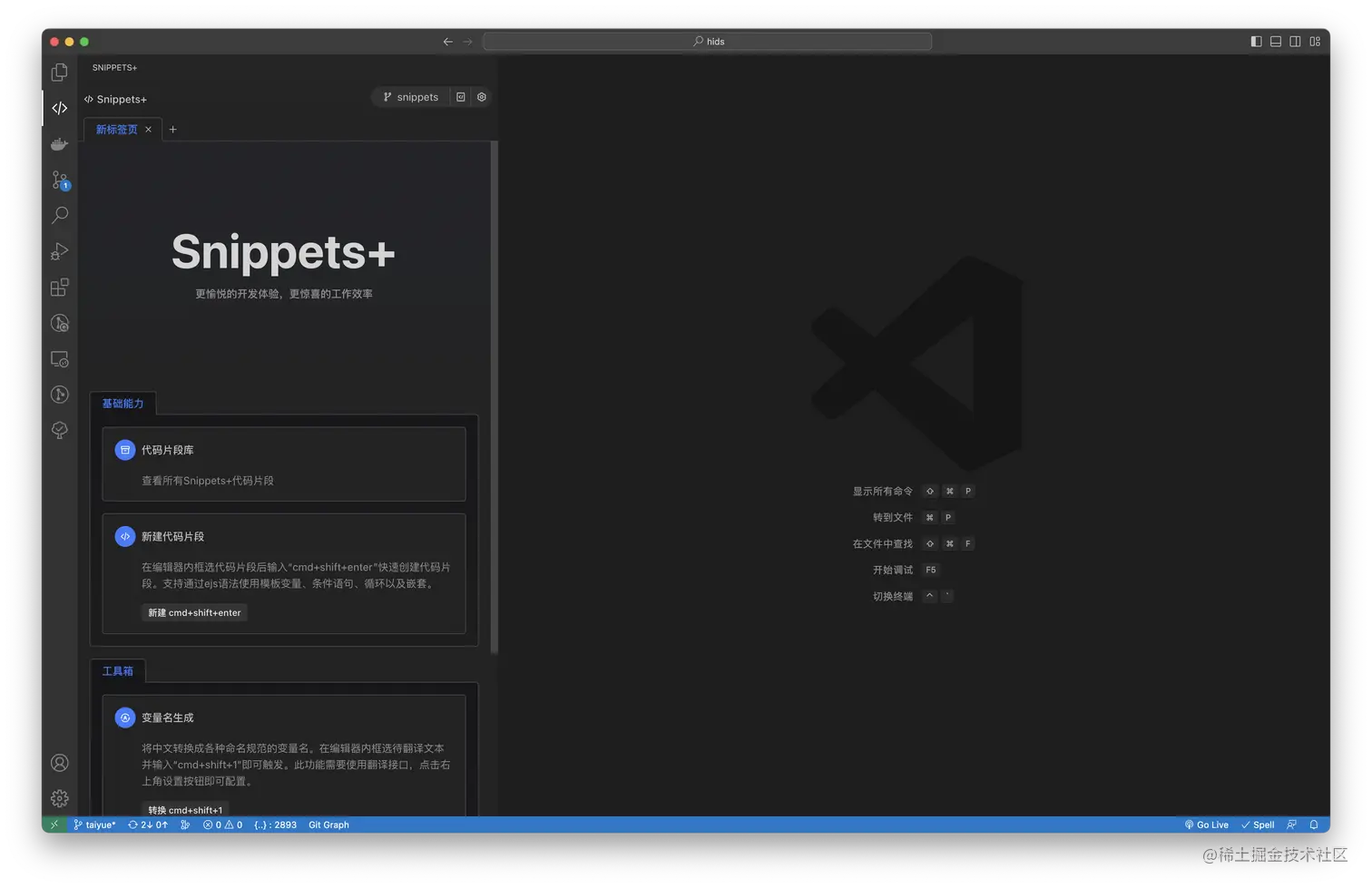1372x888 pixels.
Task: Click the blue icon on 变量名生成
Action: [125, 717]
